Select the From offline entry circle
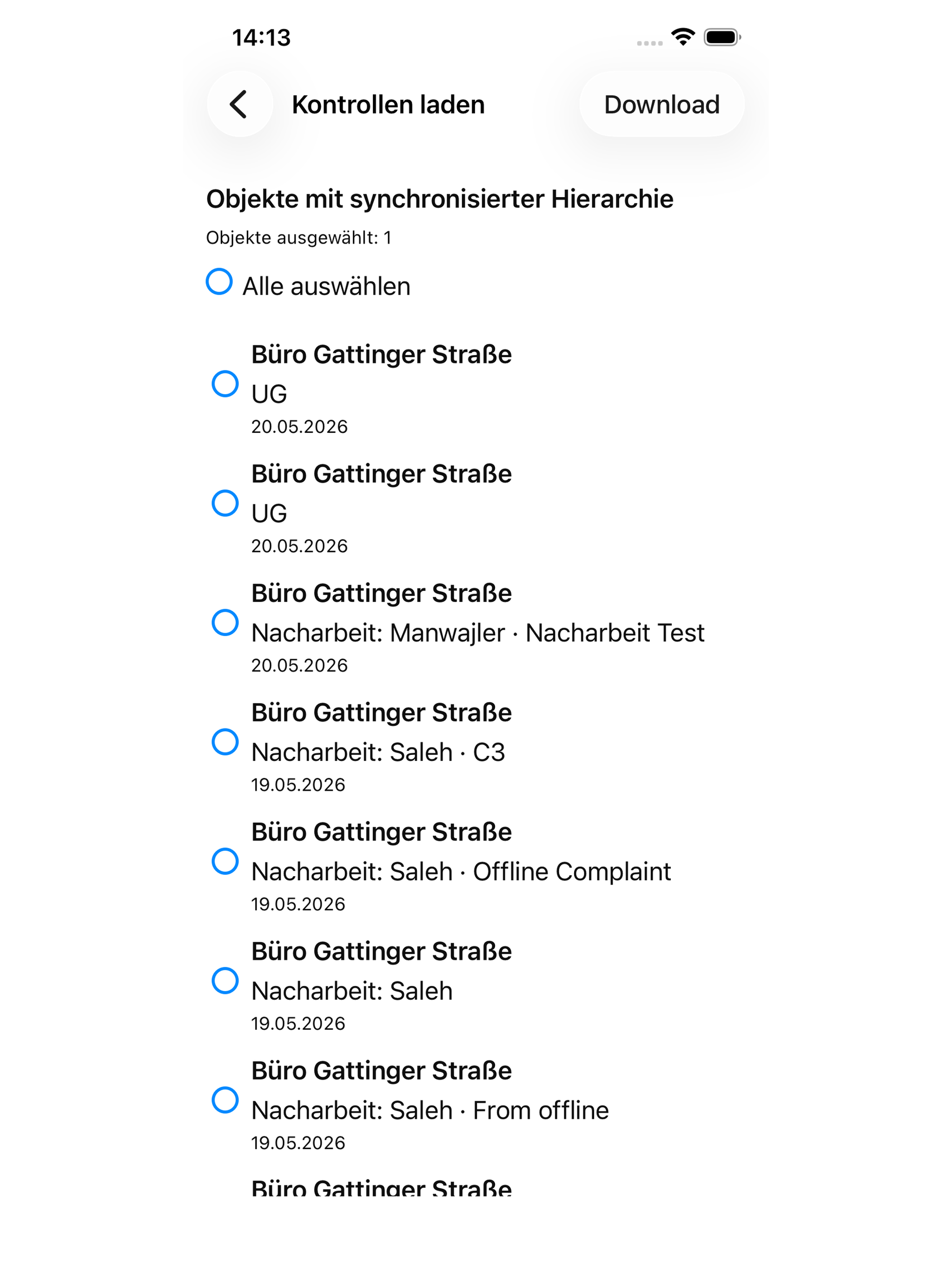This screenshot has width=952, height=1270. 225,1100
